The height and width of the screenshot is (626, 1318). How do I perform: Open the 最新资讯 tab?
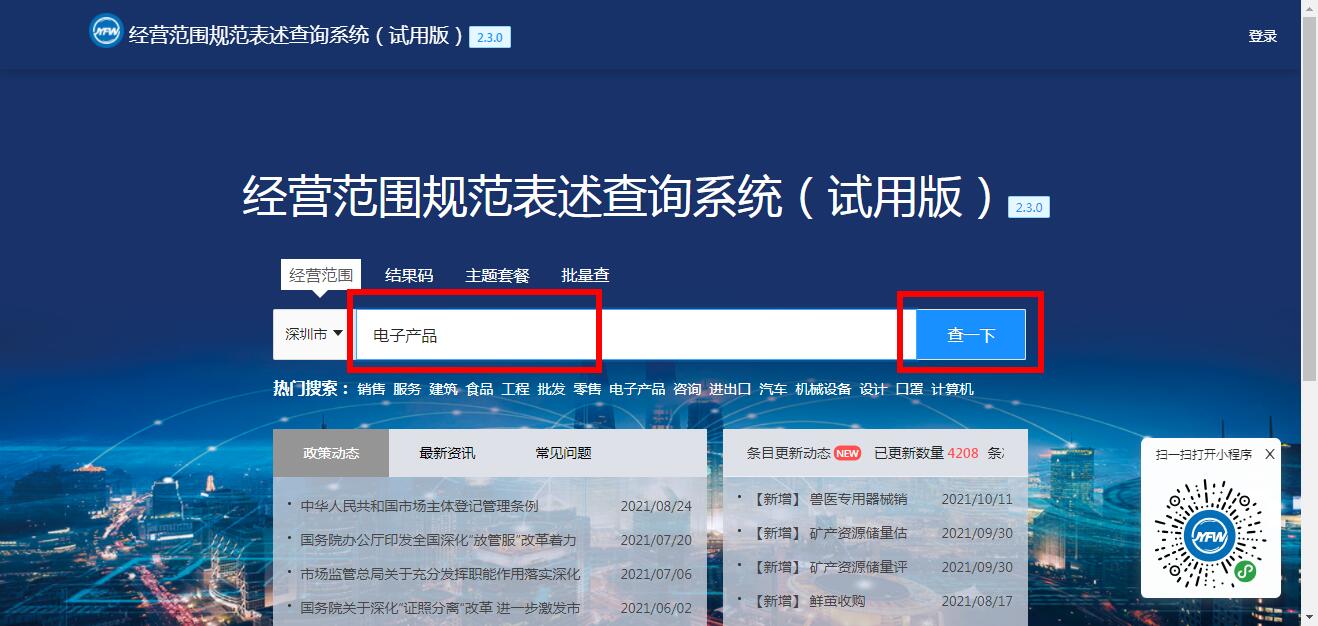click(x=447, y=453)
